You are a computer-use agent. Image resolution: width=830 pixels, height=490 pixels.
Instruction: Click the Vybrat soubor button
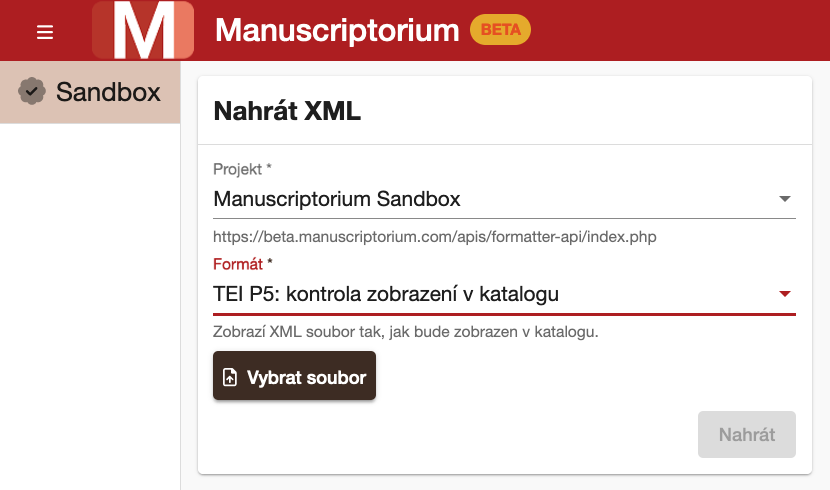(294, 376)
